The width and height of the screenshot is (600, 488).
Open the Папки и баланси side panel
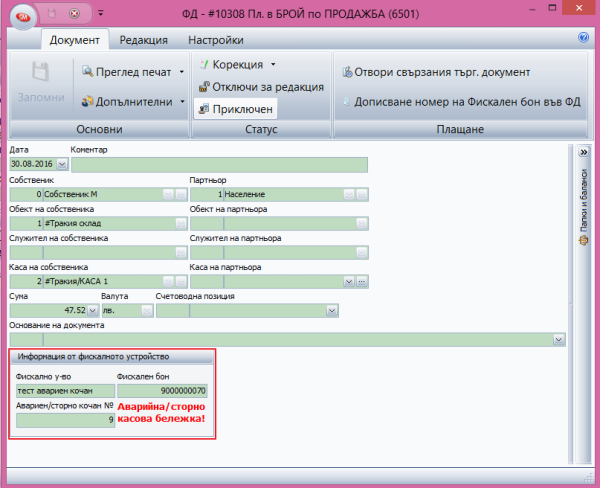pyautogui.click(x=584, y=207)
